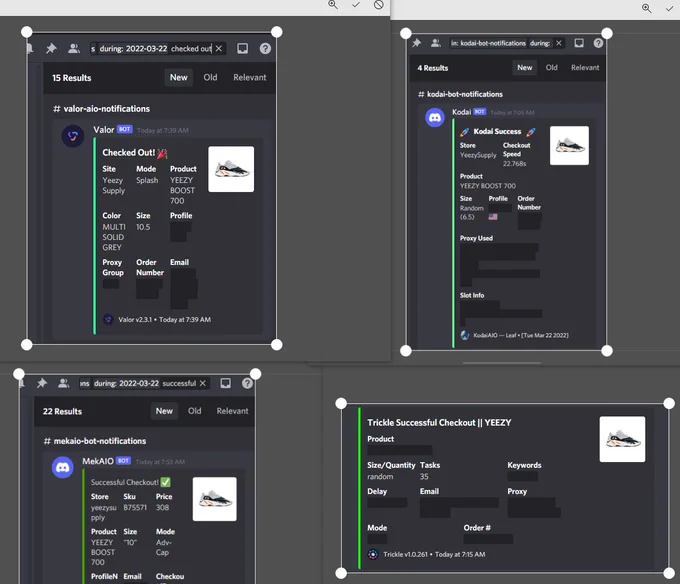Click the Valor bot username
680x584 pixels.
coord(104,130)
